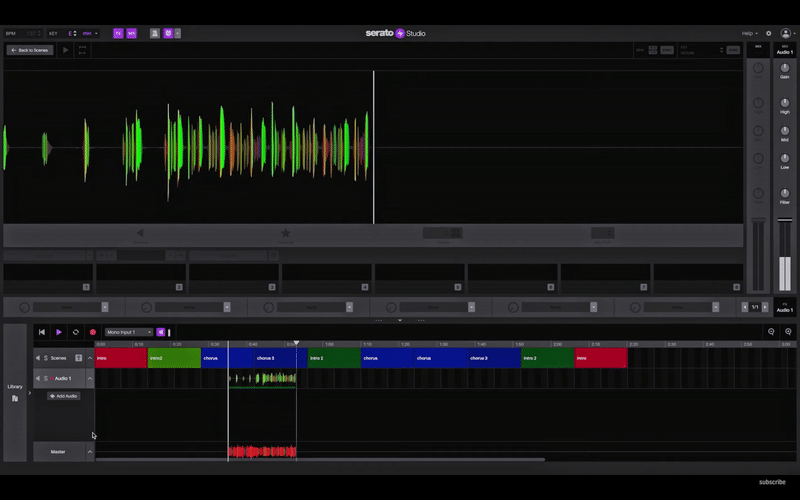The width and height of the screenshot is (800, 500).
Task: Open the Library panel
Action: [15, 392]
